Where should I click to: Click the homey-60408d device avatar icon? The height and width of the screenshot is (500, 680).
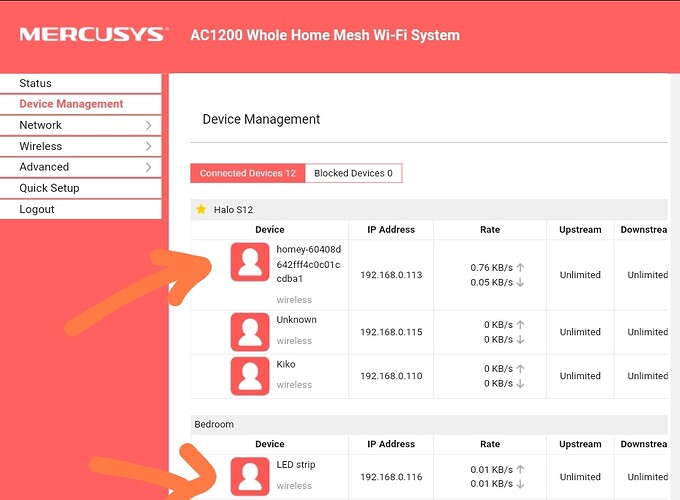click(250, 262)
